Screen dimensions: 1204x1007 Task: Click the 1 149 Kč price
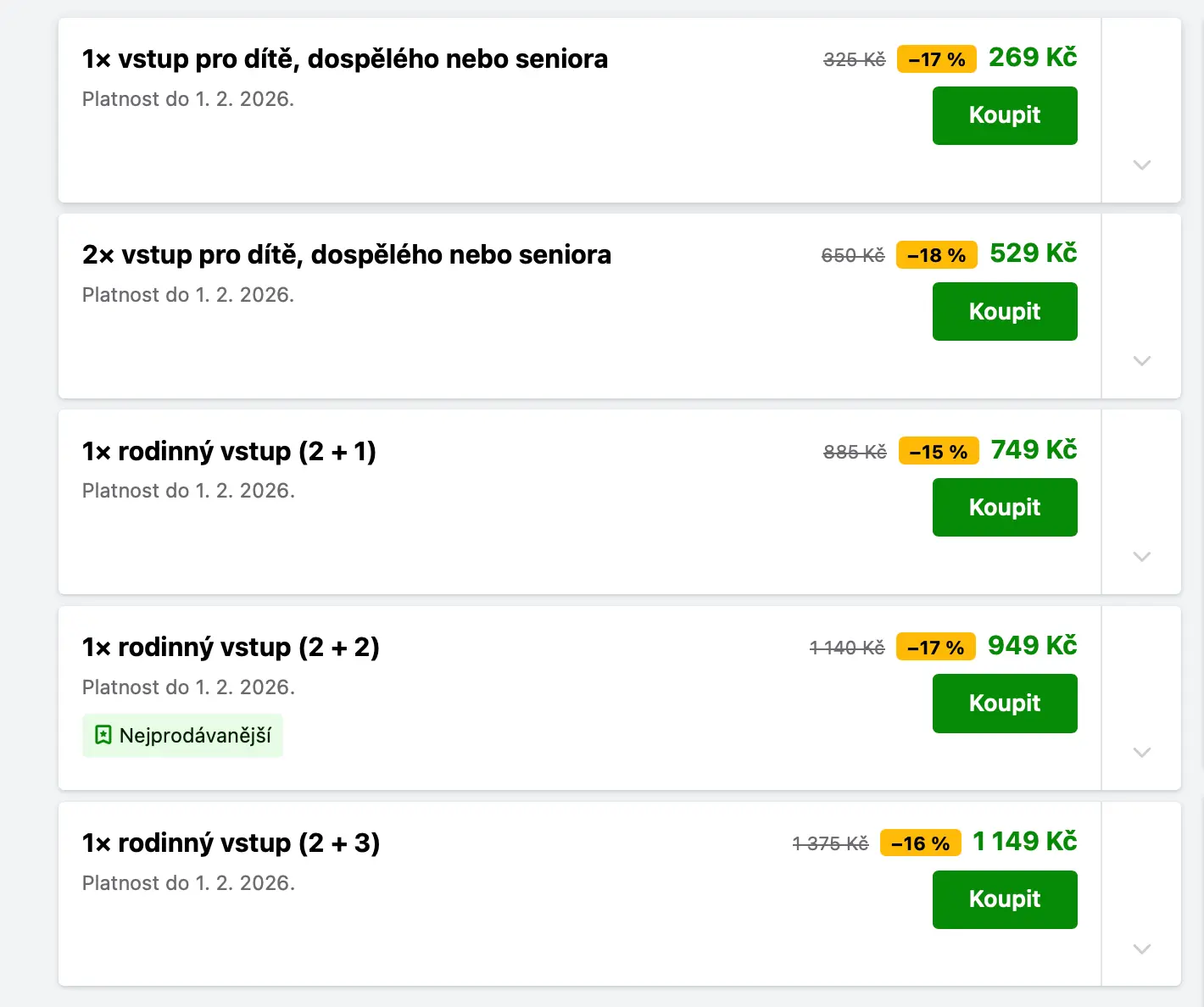(1024, 842)
